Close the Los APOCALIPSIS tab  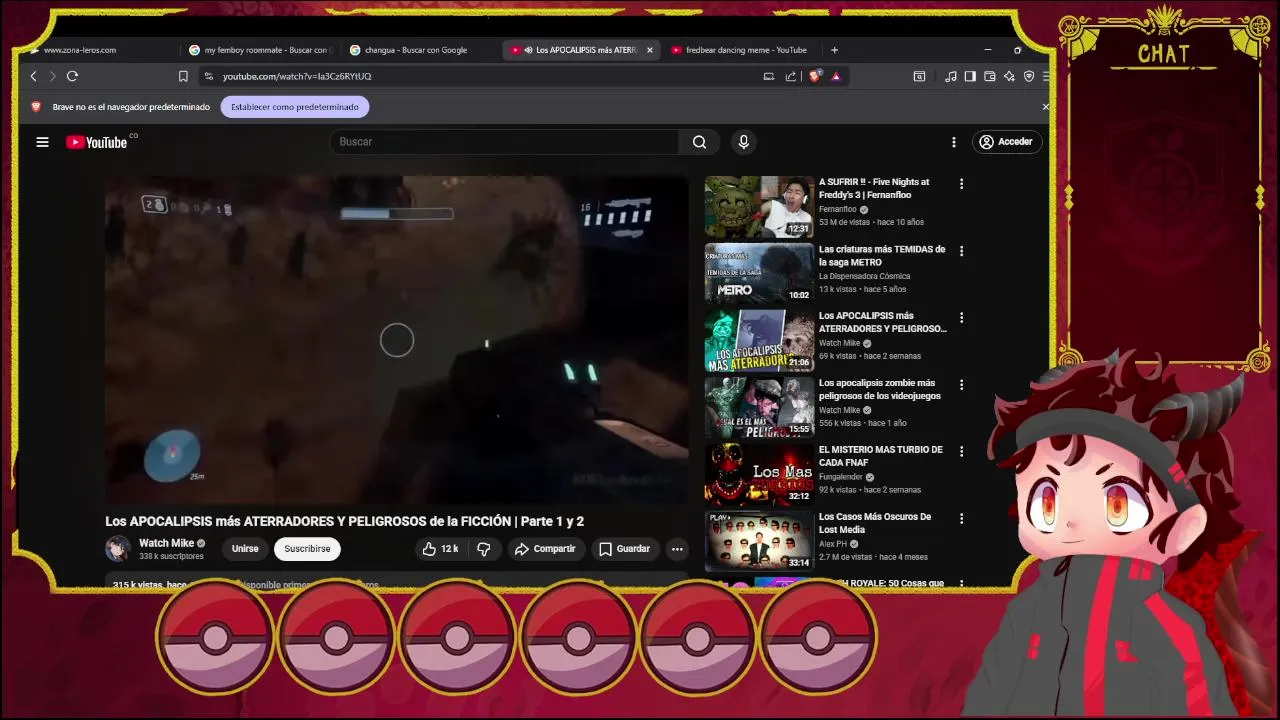pyautogui.click(x=650, y=50)
